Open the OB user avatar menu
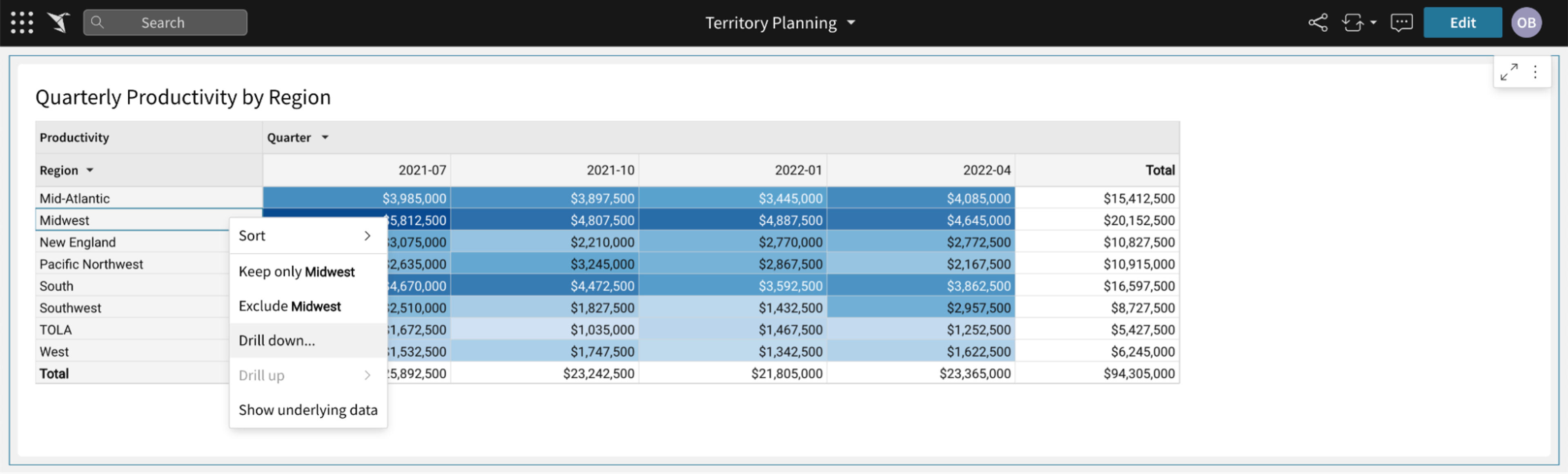Image resolution: width=1568 pixels, height=474 pixels. point(1526,23)
